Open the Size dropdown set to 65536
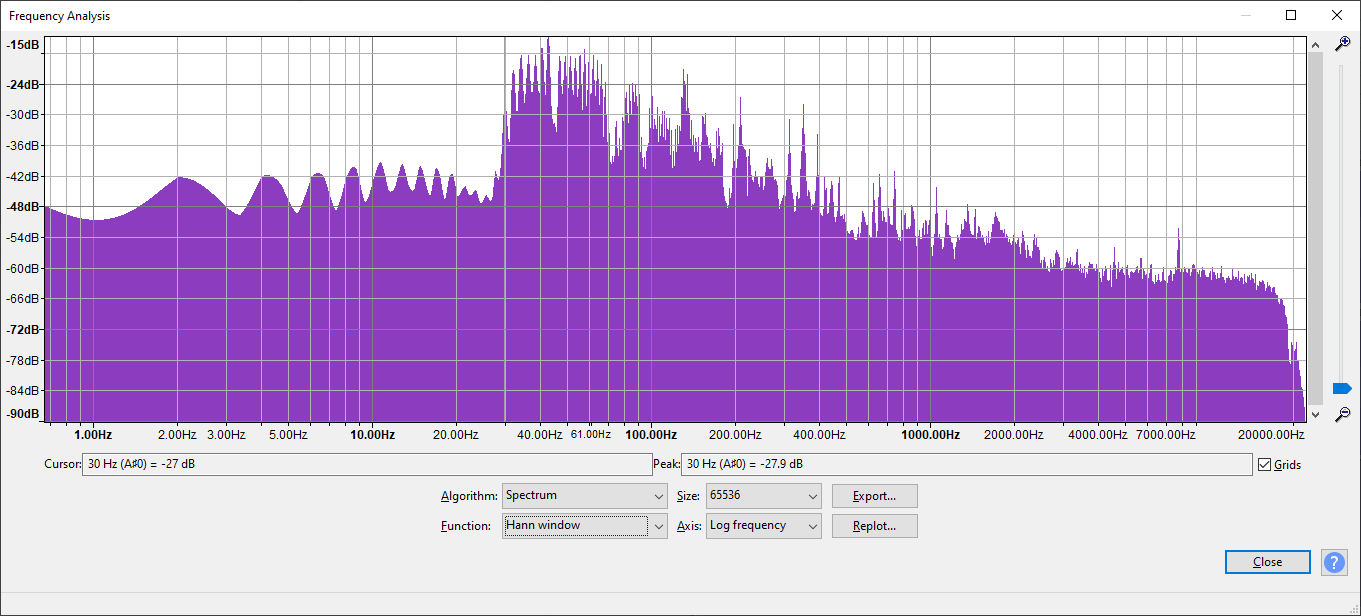Viewport: 1361px width, 616px height. 763,496
